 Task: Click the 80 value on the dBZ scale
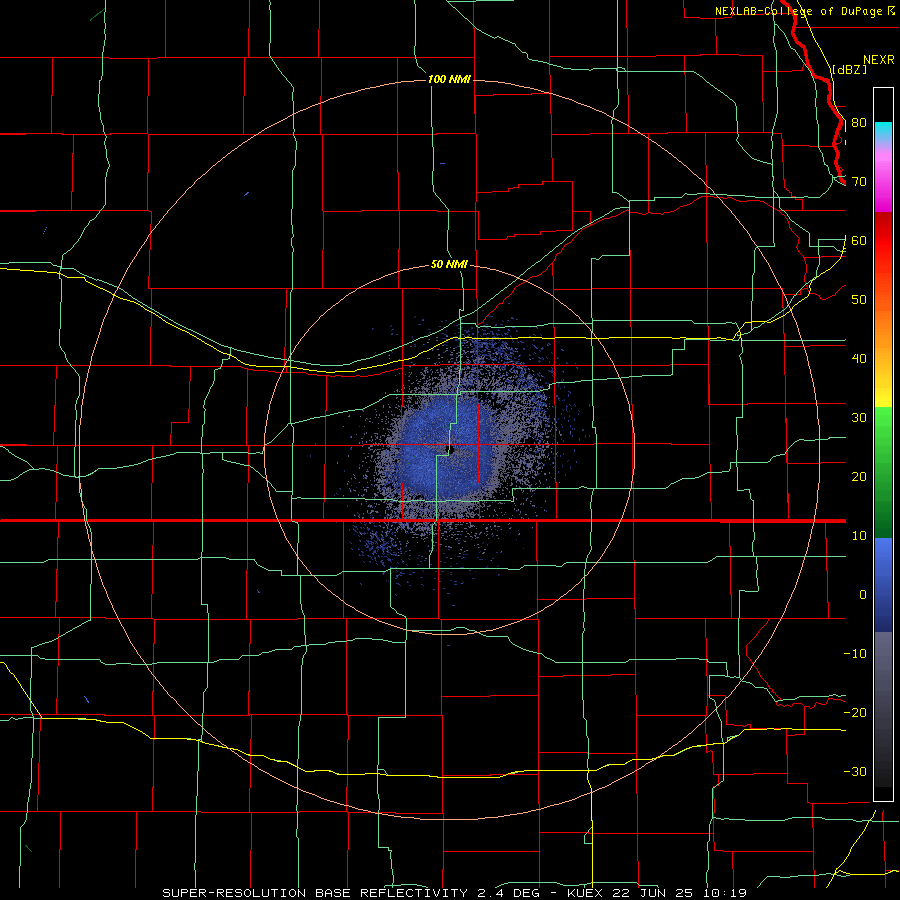point(859,123)
